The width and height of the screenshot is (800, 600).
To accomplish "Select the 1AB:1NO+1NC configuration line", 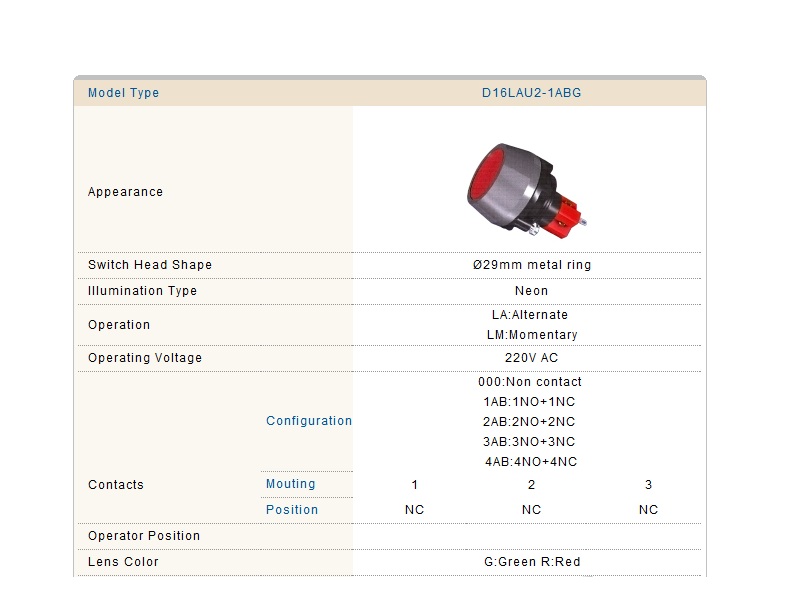I will pos(529,402).
